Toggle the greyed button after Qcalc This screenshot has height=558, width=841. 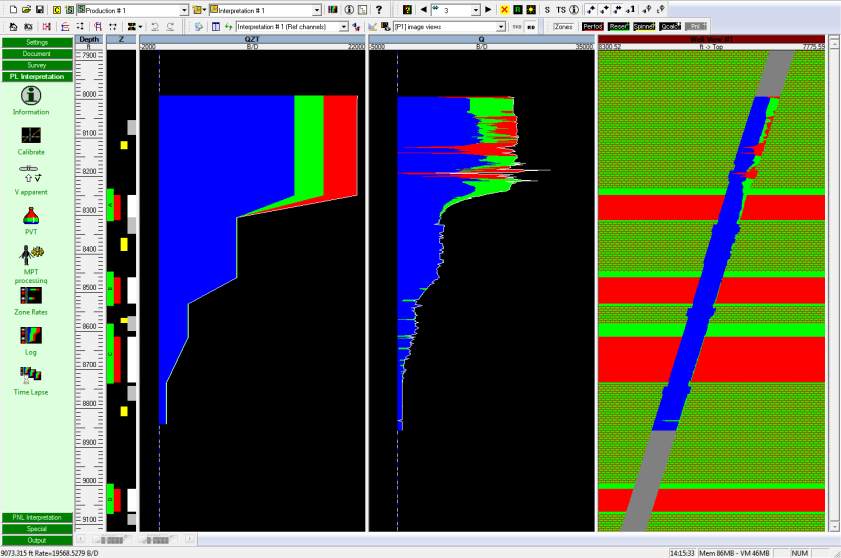pyautogui.click(x=696, y=26)
